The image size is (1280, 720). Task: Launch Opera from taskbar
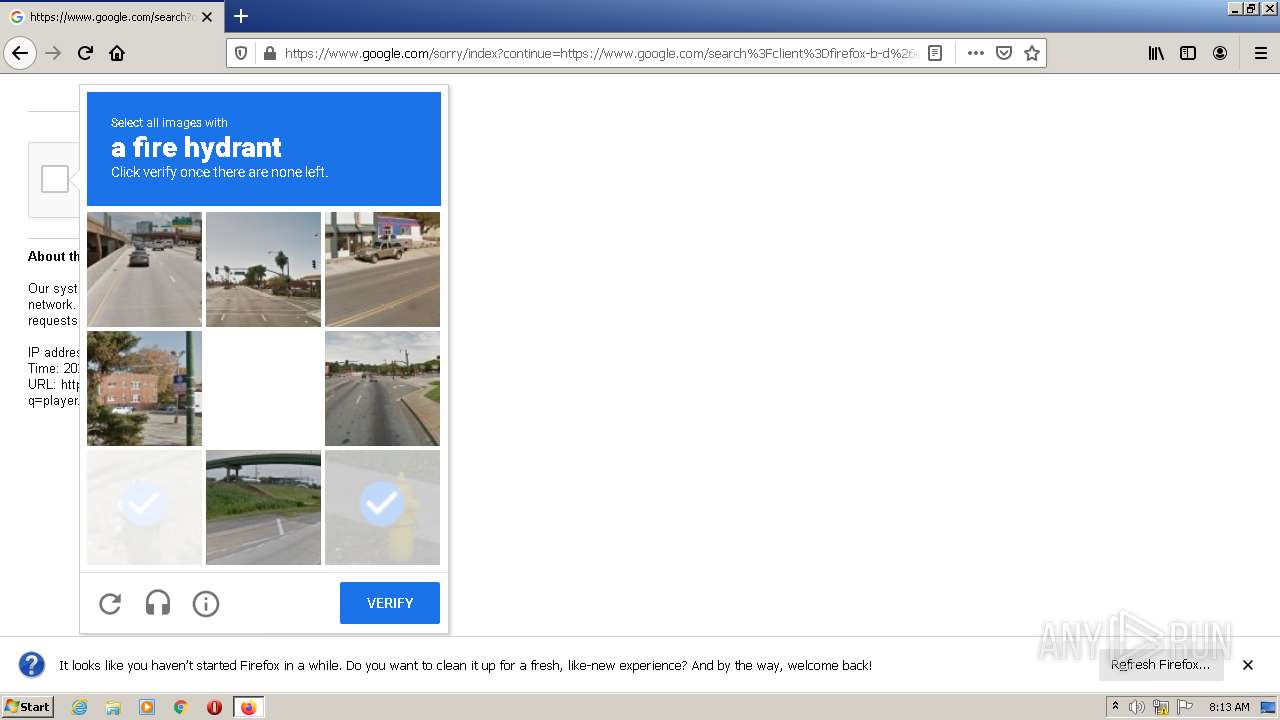(214, 707)
